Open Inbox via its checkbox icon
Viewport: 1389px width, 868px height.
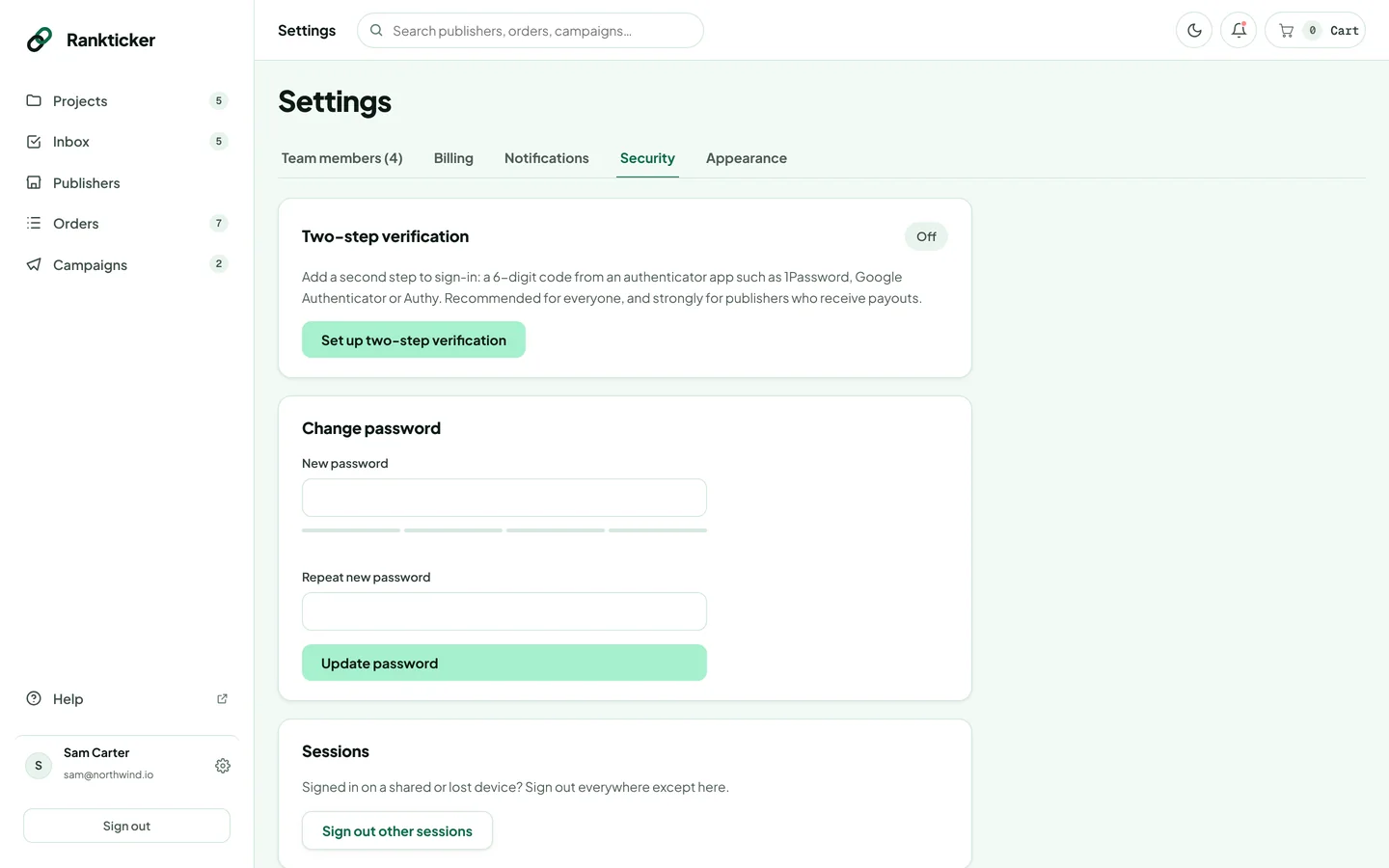pyautogui.click(x=34, y=142)
